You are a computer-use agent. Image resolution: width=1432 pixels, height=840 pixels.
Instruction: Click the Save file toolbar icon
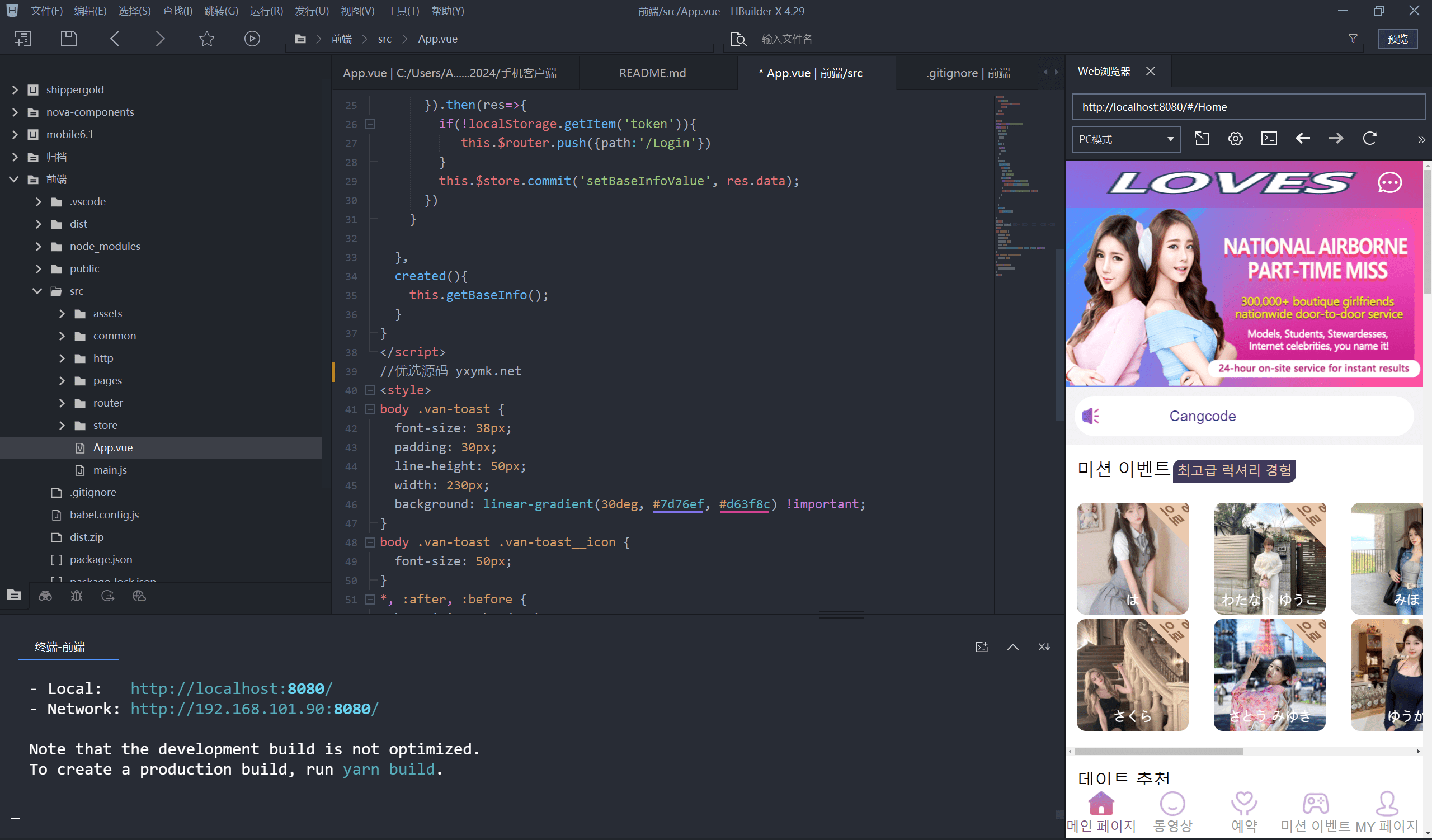(68, 39)
